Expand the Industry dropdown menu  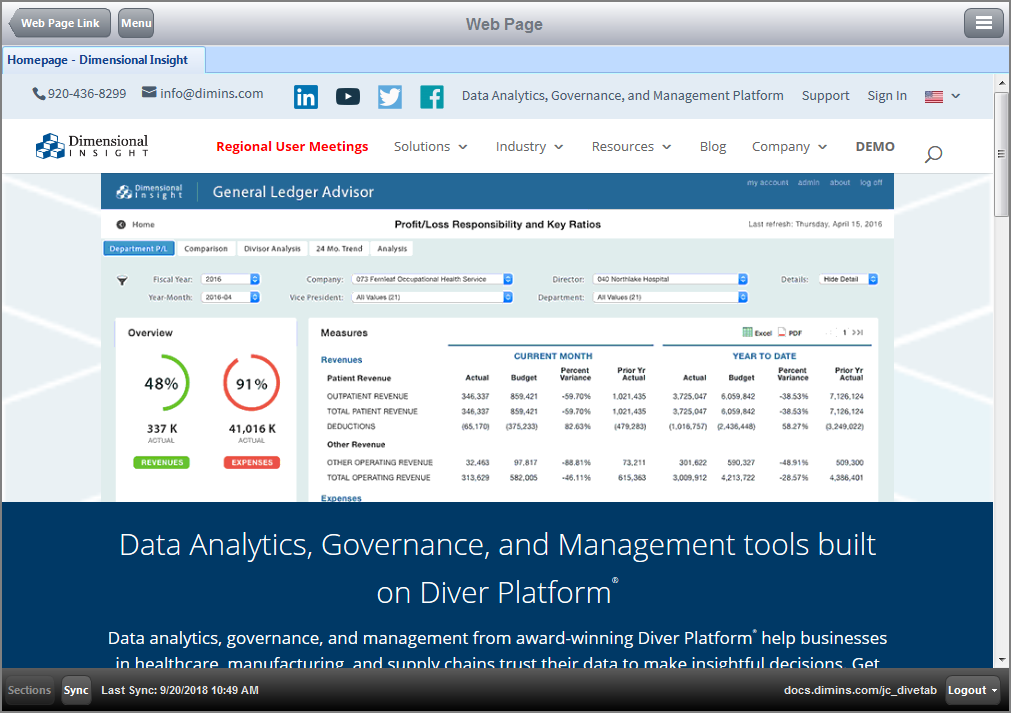coord(529,147)
